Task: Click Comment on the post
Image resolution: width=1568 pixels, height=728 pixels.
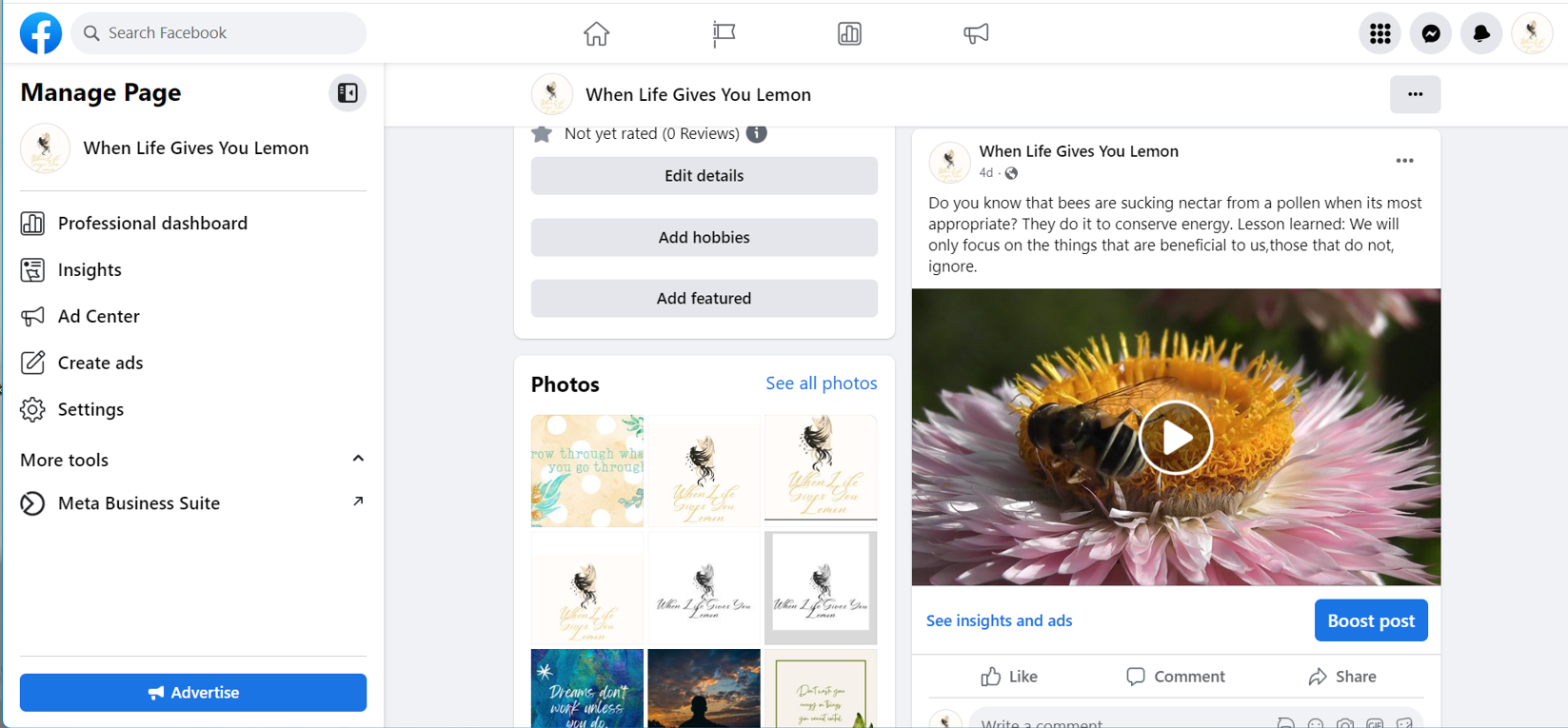Action: pos(1176,677)
